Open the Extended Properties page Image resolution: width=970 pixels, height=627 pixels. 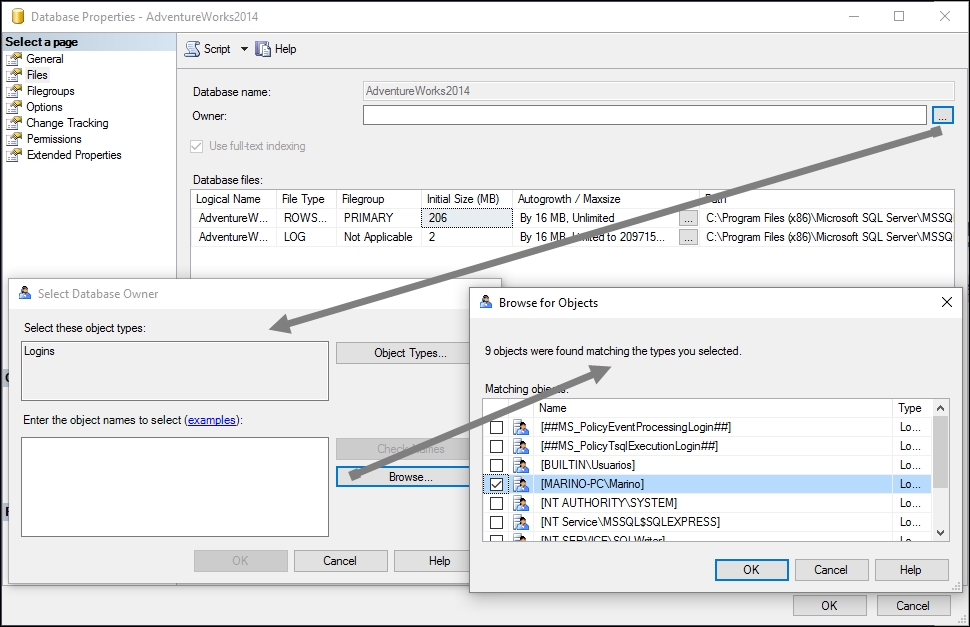74,155
